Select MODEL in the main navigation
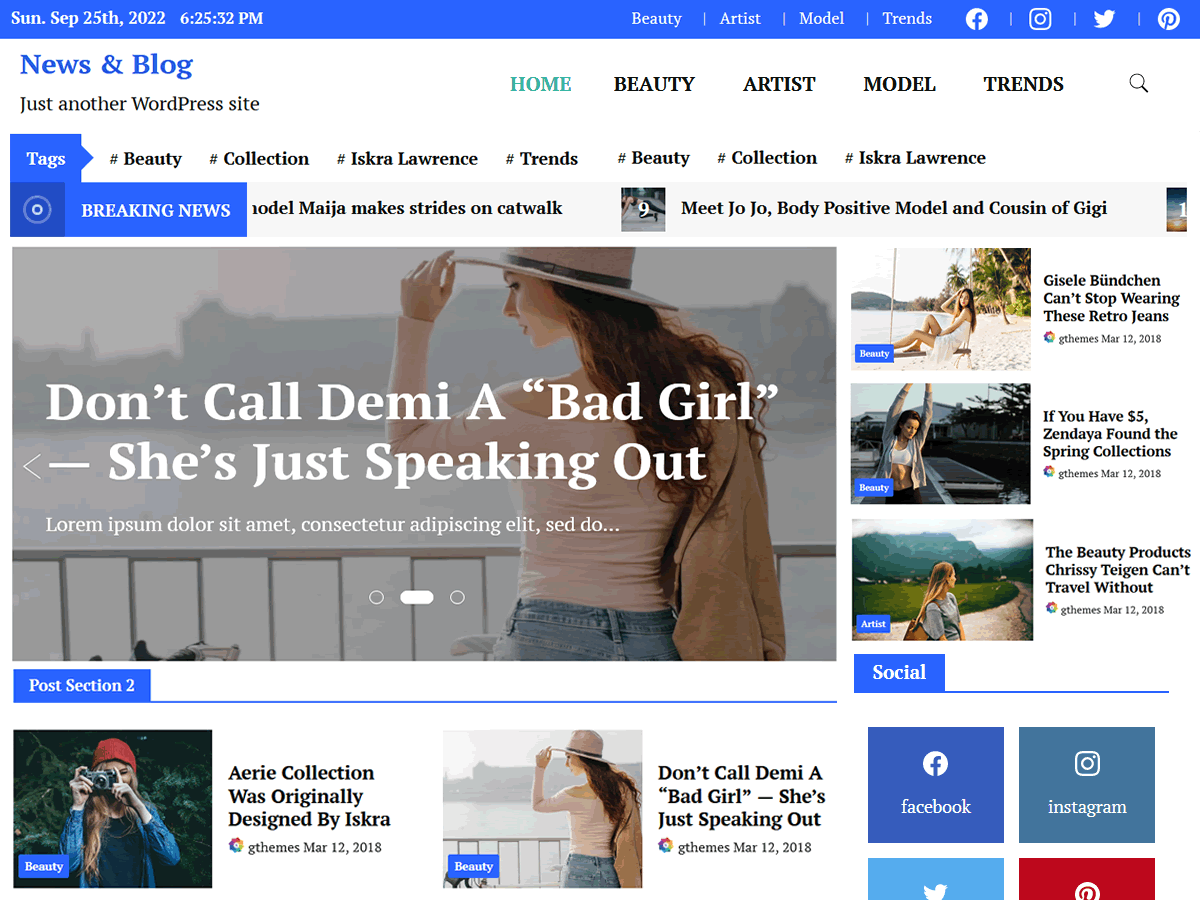 pos(898,84)
